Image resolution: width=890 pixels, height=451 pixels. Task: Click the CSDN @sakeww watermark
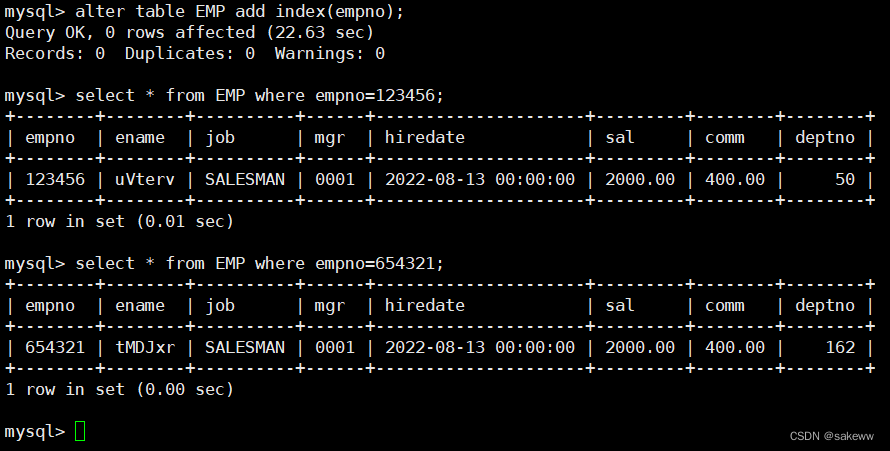[x=831, y=436]
